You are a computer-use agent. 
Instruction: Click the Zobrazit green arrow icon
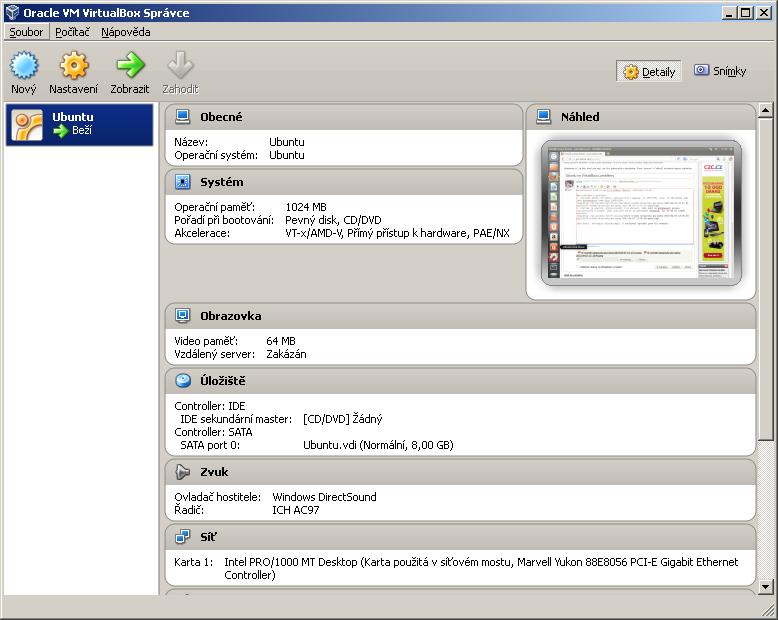(130, 65)
